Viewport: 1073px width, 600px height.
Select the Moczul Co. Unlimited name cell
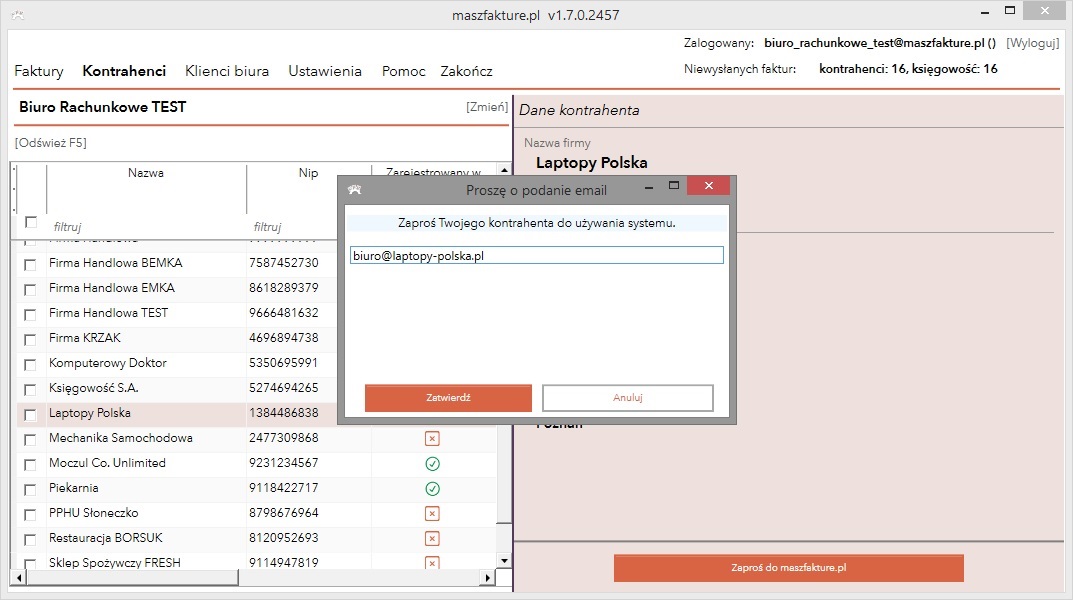(x=146, y=463)
